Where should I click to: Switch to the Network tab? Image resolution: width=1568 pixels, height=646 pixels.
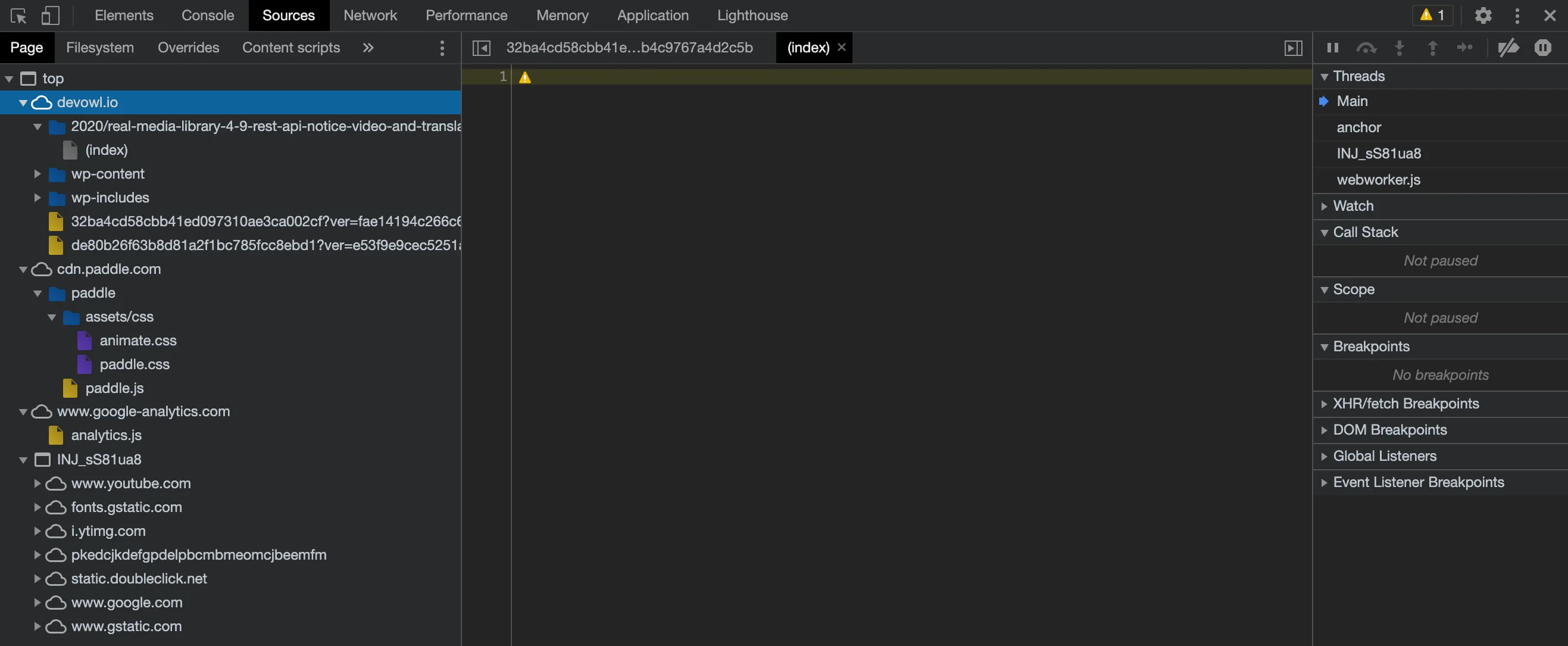tap(370, 16)
